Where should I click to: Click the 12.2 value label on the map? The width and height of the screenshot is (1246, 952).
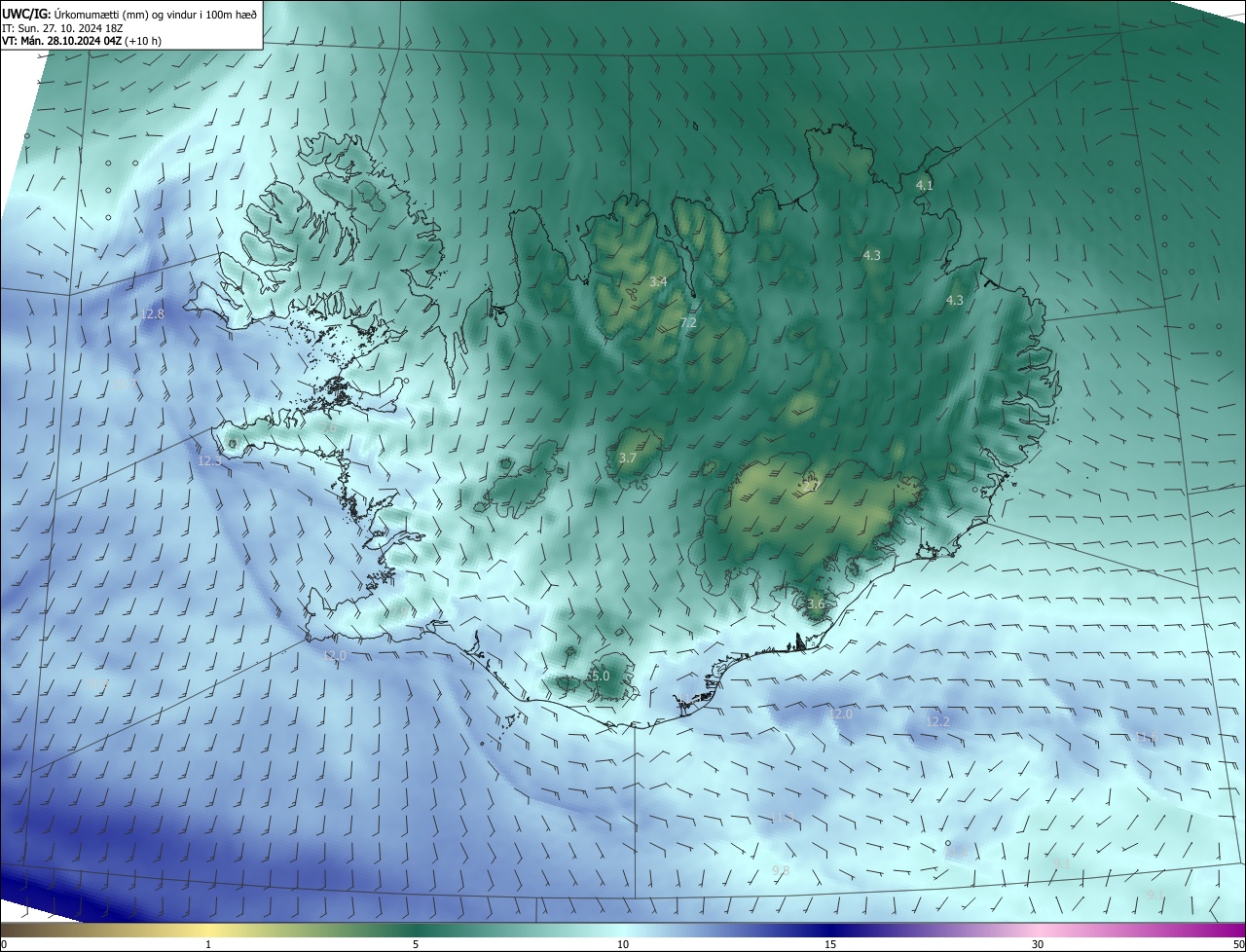(937, 721)
